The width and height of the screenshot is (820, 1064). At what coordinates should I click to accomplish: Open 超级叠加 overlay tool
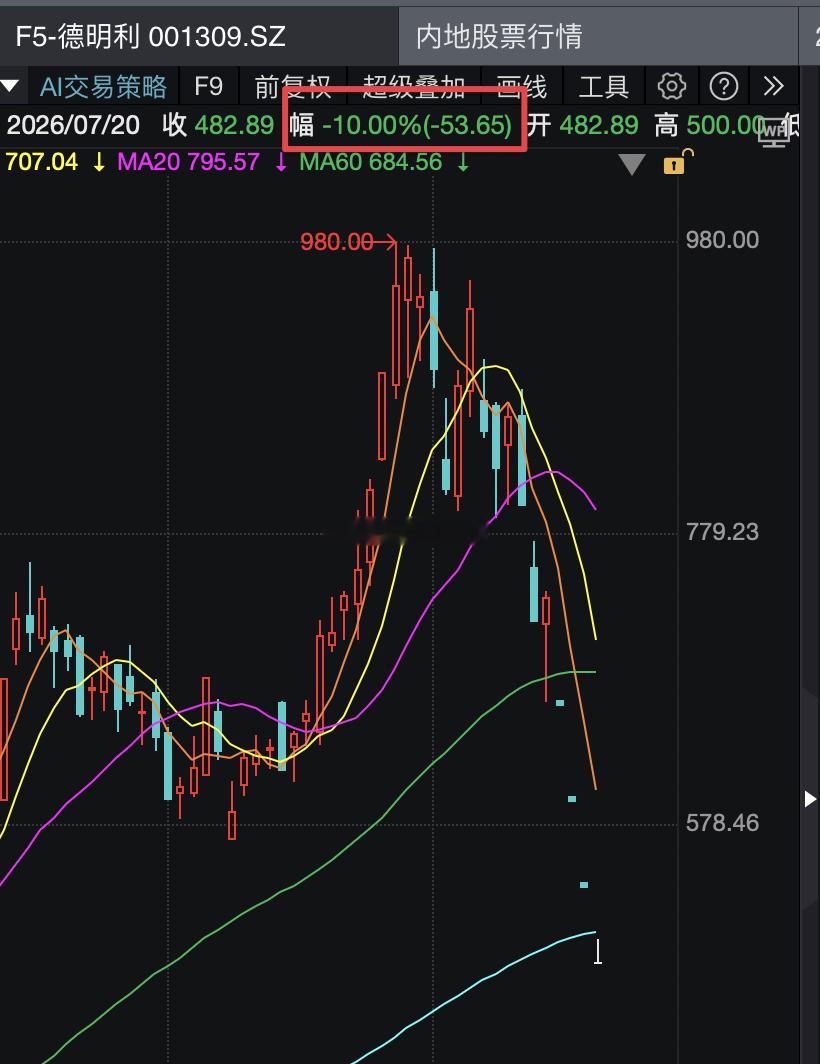(413, 86)
